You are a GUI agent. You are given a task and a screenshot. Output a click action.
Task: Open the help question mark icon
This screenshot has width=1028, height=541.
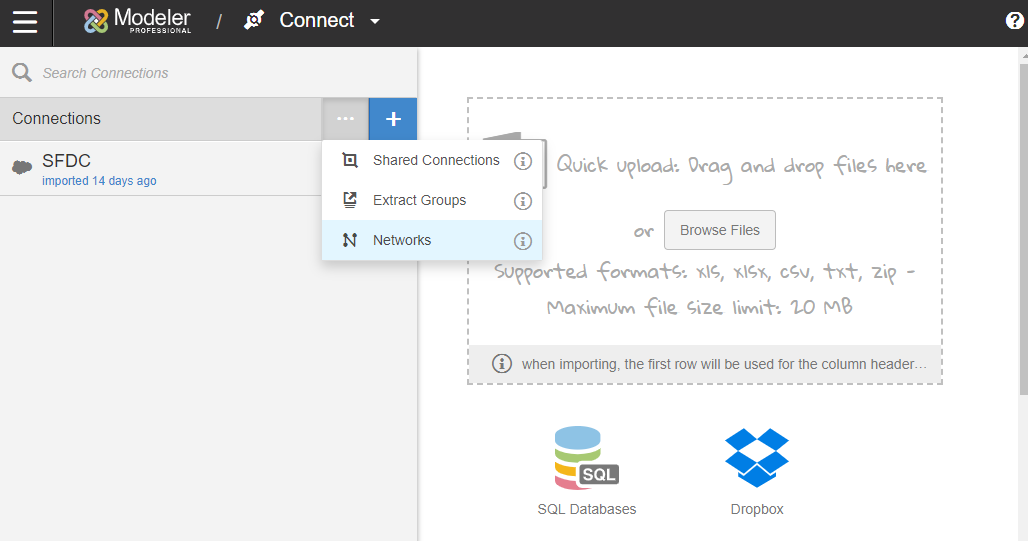click(1015, 21)
